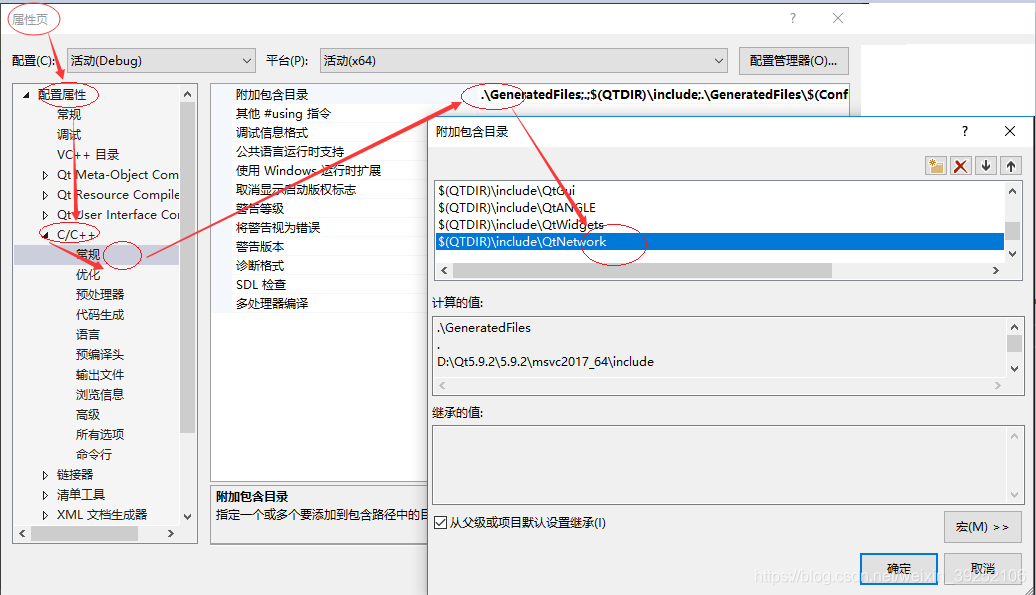This screenshot has height=595, width=1036.
Task: Select 预处理器 tree item
Action: point(100,295)
